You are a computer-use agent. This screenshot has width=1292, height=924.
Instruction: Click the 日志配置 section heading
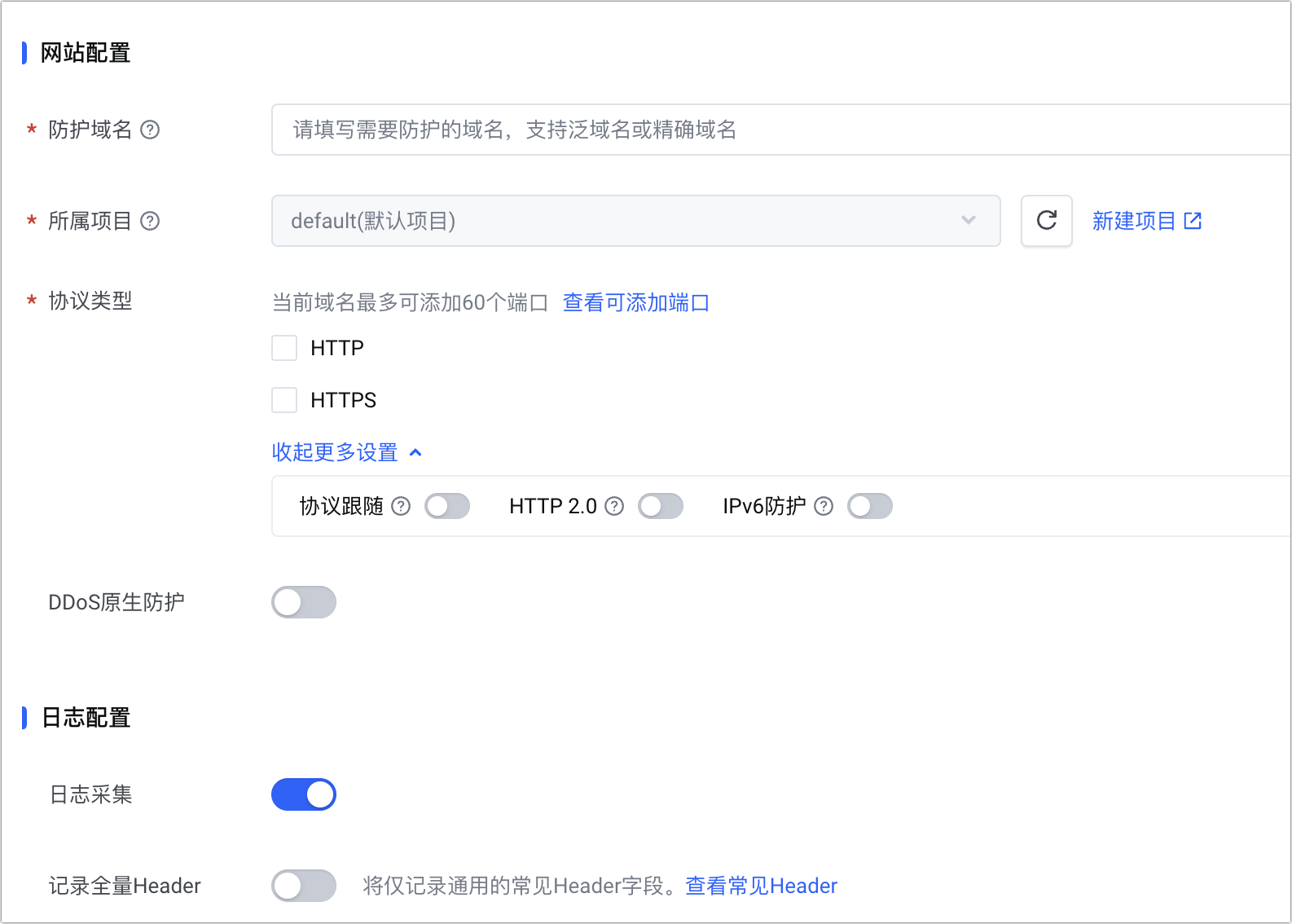coord(86,718)
